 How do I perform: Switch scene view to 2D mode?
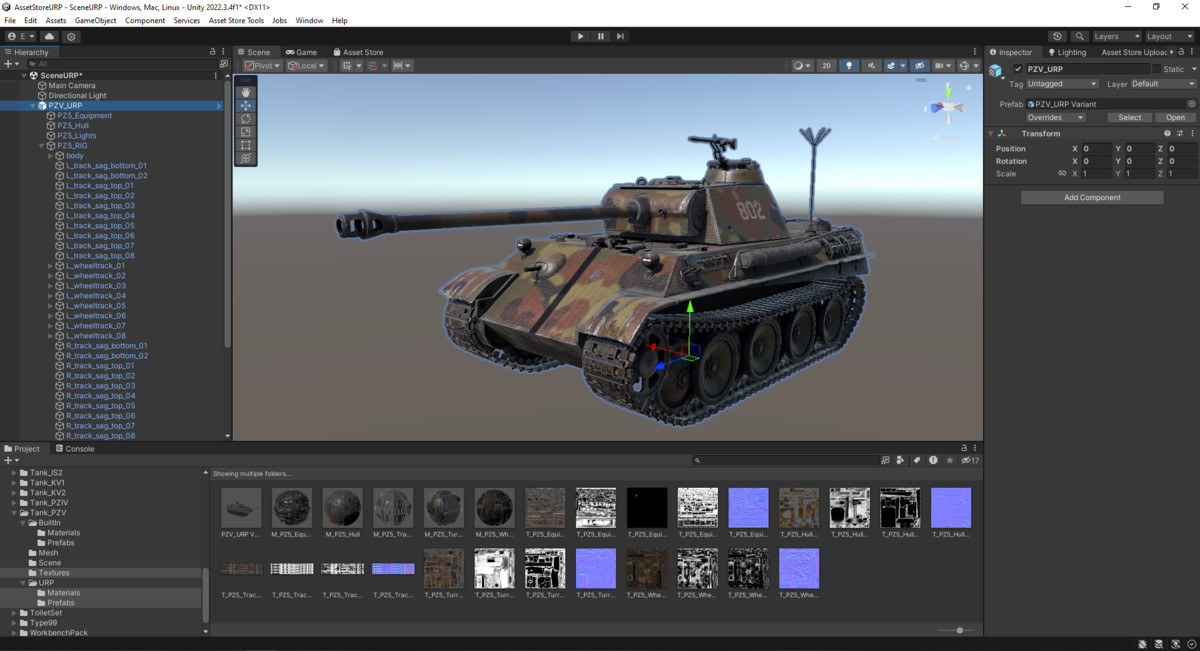coord(827,64)
